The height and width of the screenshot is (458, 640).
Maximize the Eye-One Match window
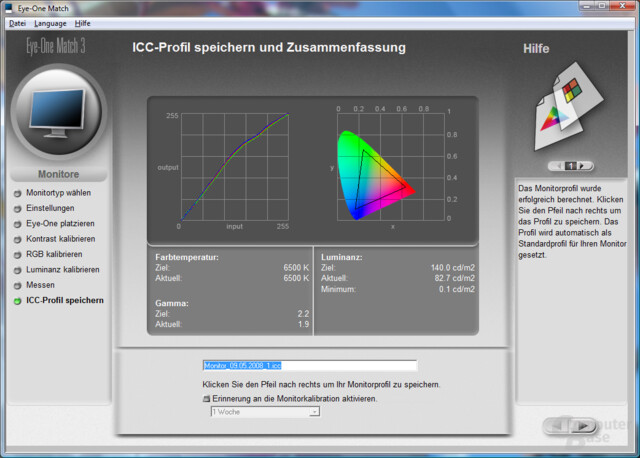tap(602, 6)
